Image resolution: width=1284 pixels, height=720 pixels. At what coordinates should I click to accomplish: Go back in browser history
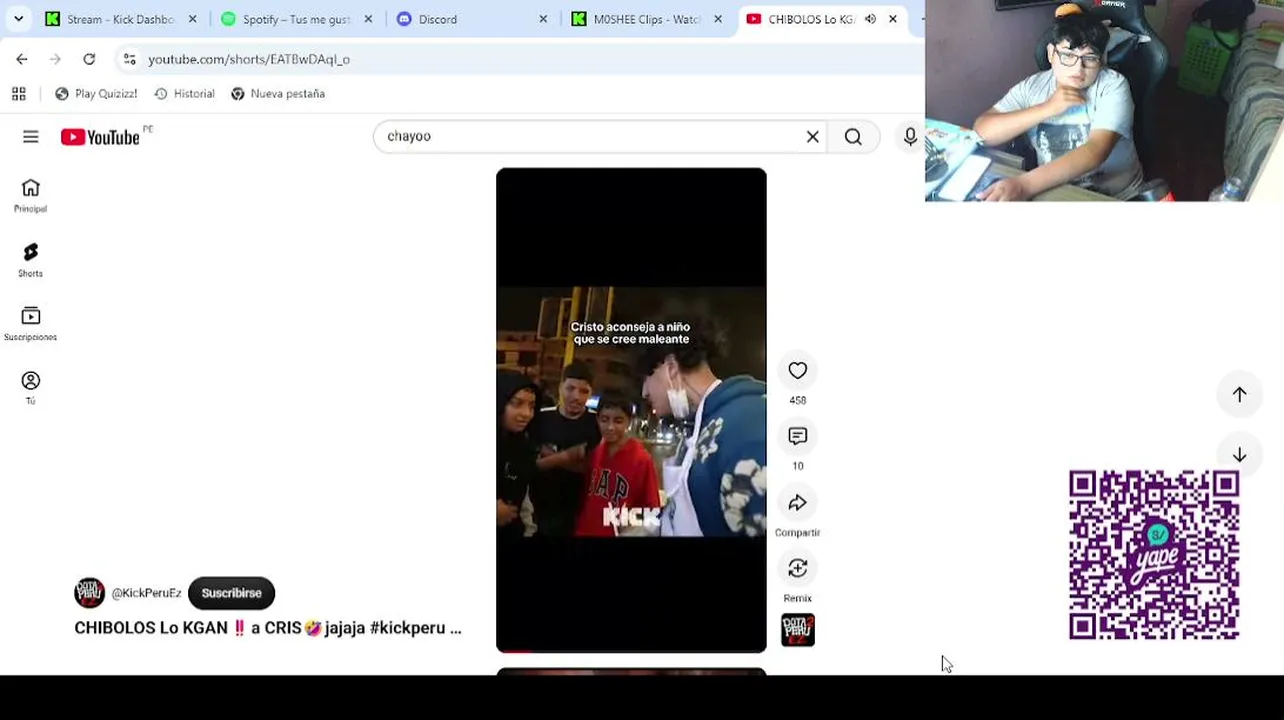[x=22, y=59]
